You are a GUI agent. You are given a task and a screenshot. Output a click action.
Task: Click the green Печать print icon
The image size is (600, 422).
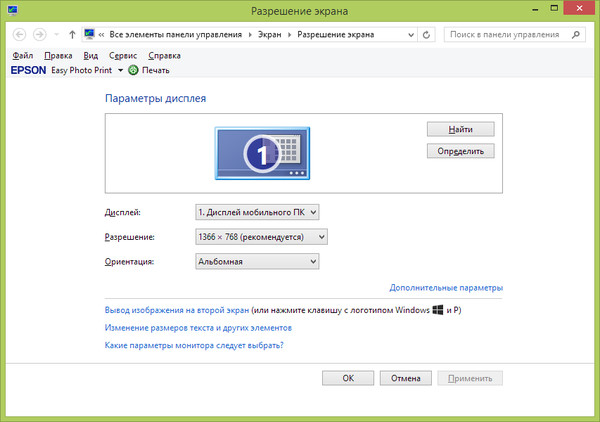tap(133, 70)
